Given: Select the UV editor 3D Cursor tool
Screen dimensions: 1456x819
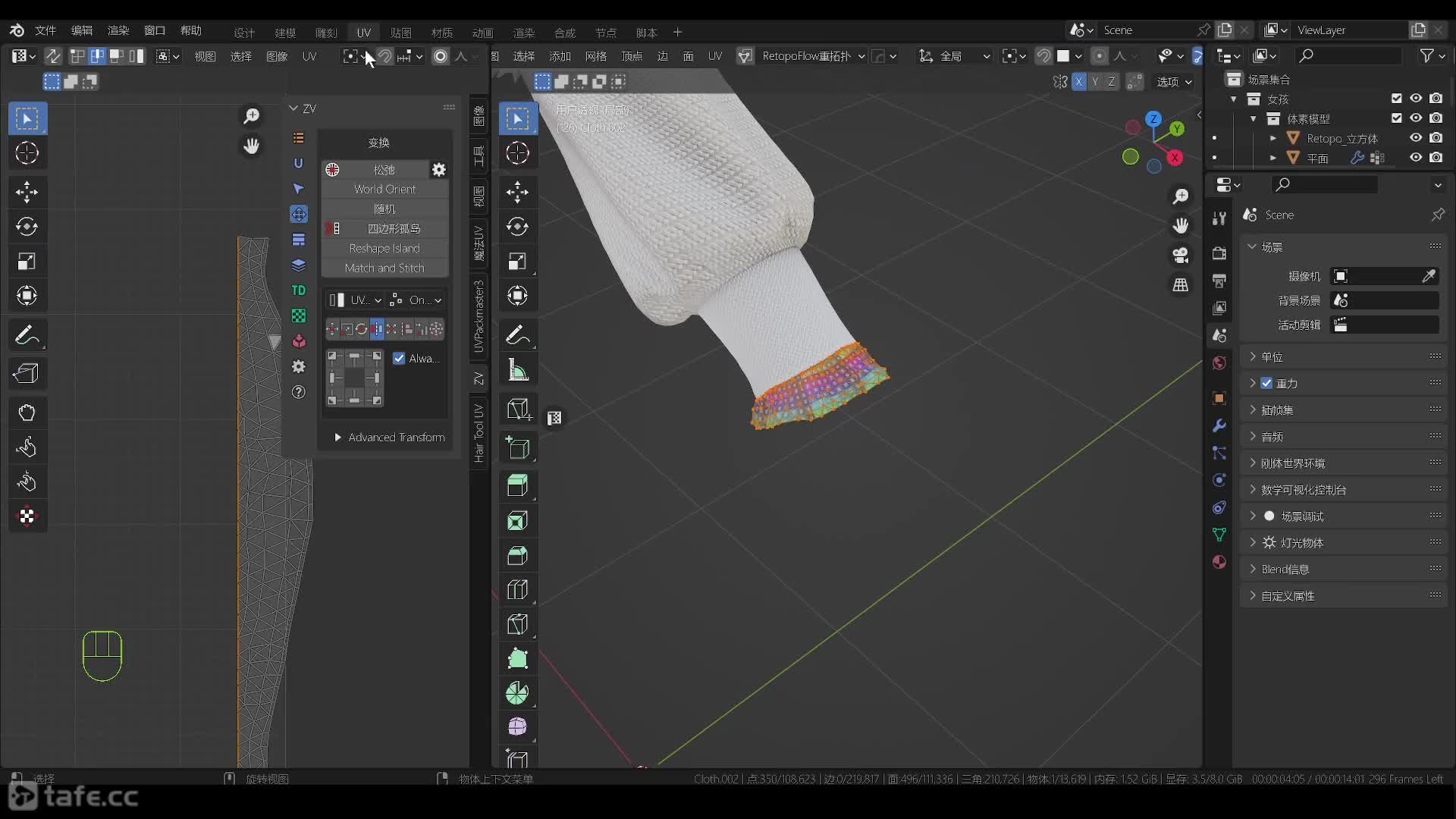Looking at the screenshot, I should (x=27, y=153).
